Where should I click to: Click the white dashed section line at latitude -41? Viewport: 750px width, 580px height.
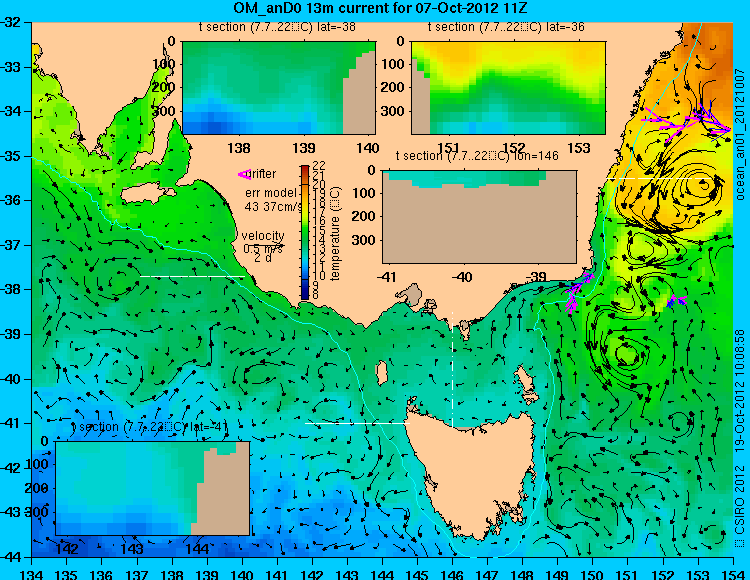pos(357,423)
